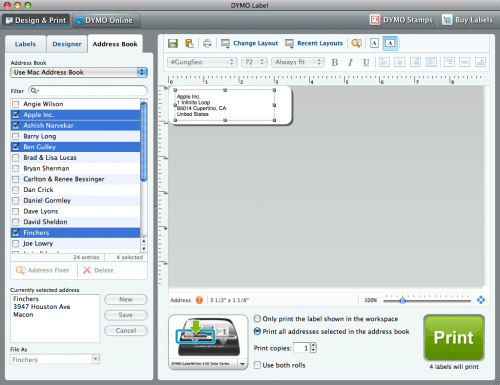Uncheck the Ben Gulley contact
The image size is (500, 385).
pos(16,147)
